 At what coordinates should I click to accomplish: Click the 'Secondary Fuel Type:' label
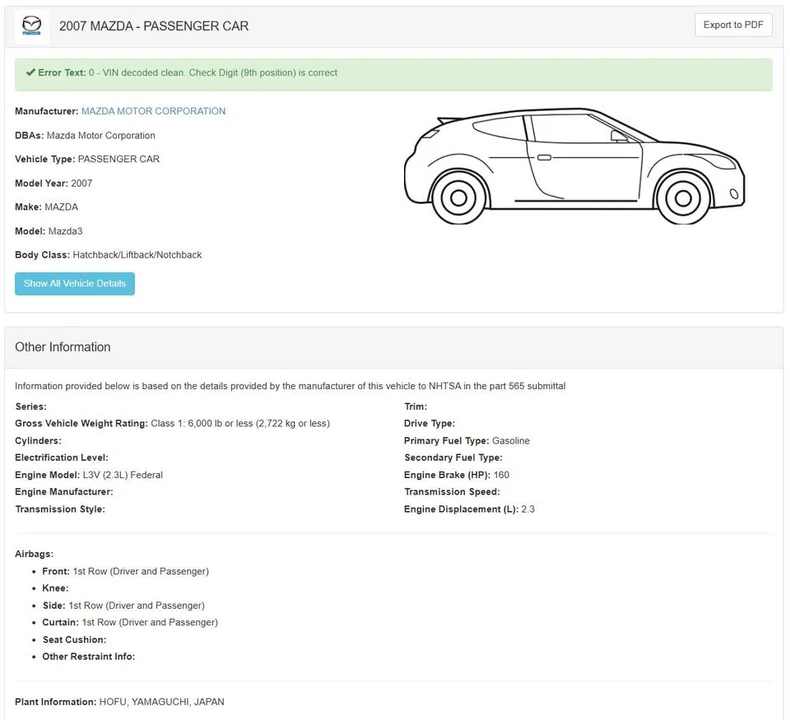click(453, 458)
